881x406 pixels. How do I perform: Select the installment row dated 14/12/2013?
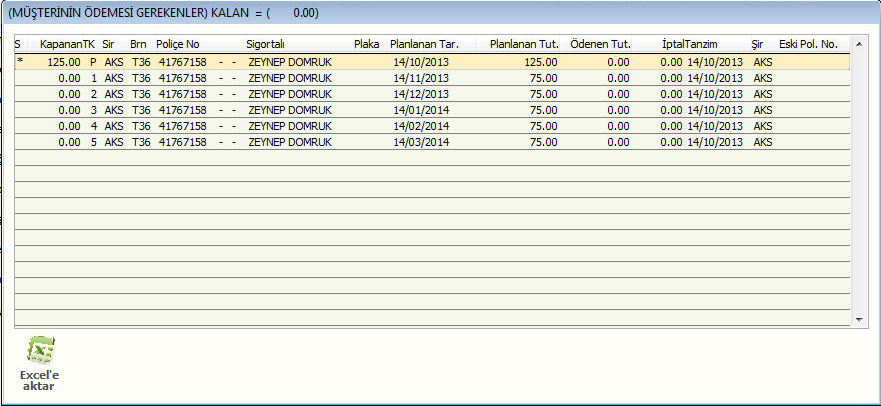(419, 94)
